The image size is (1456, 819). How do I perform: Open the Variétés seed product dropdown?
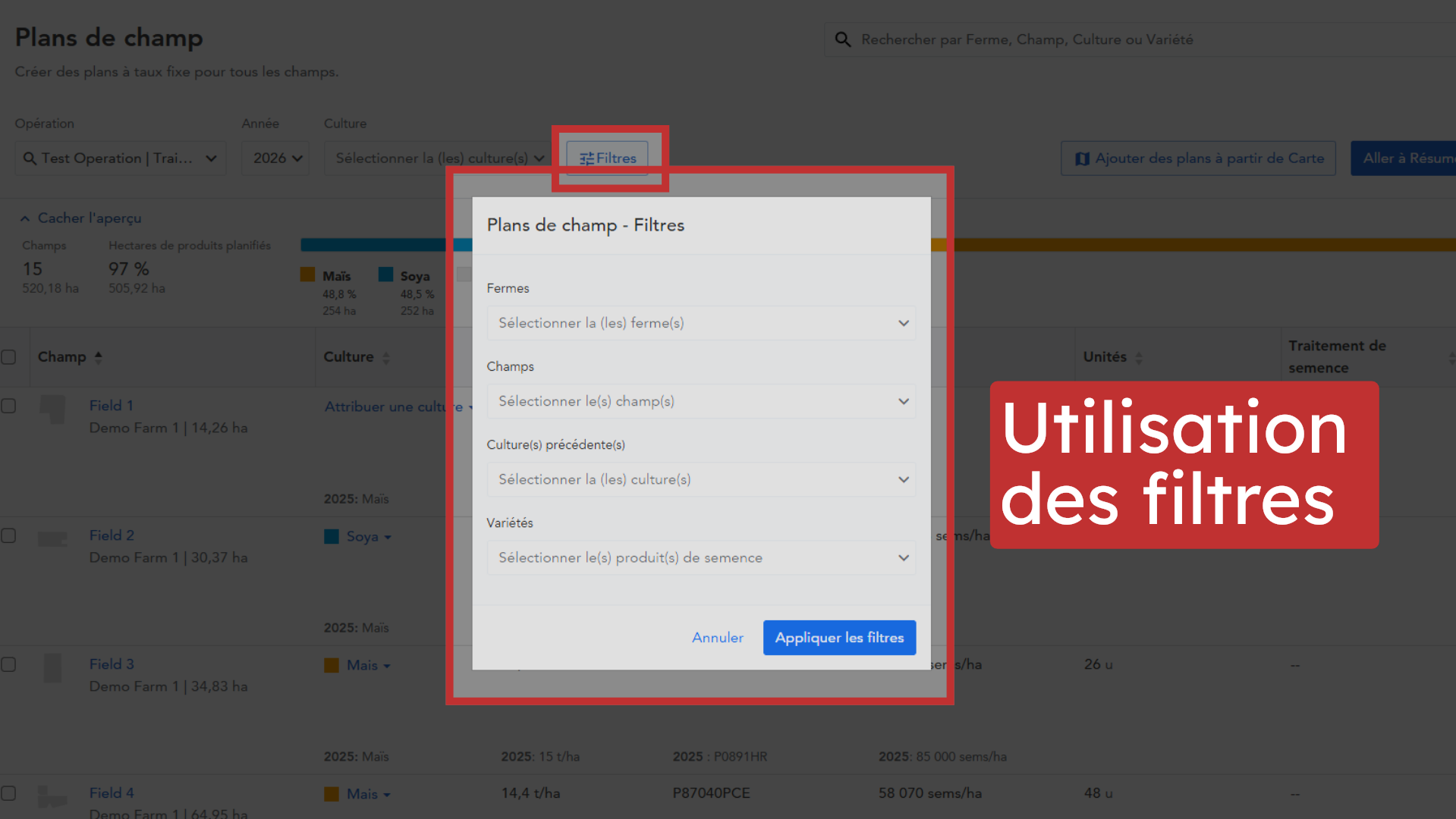701,557
